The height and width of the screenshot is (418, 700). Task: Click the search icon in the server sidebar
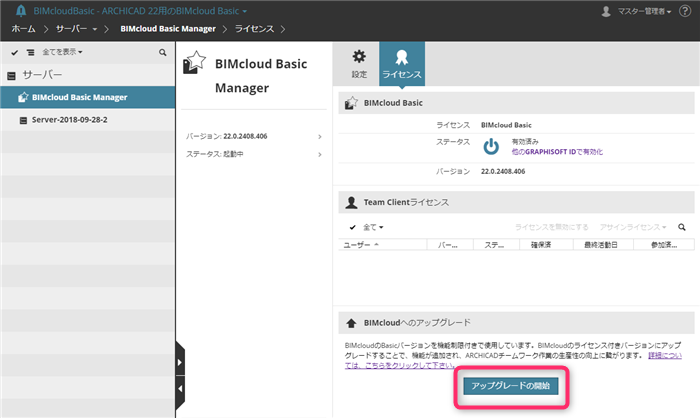(162, 52)
